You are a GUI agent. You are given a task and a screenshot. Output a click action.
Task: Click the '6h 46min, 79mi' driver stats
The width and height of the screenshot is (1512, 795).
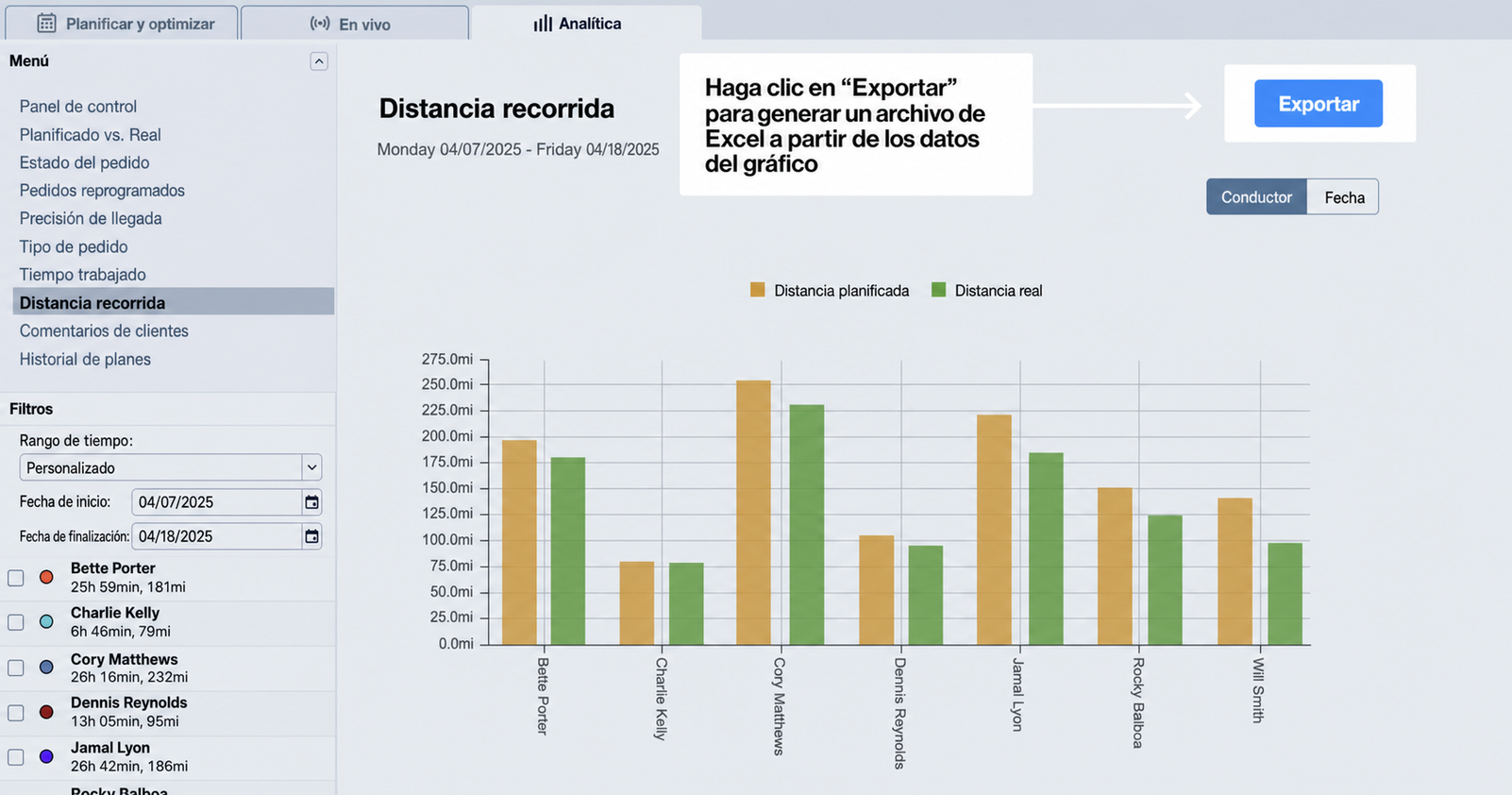click(x=121, y=632)
